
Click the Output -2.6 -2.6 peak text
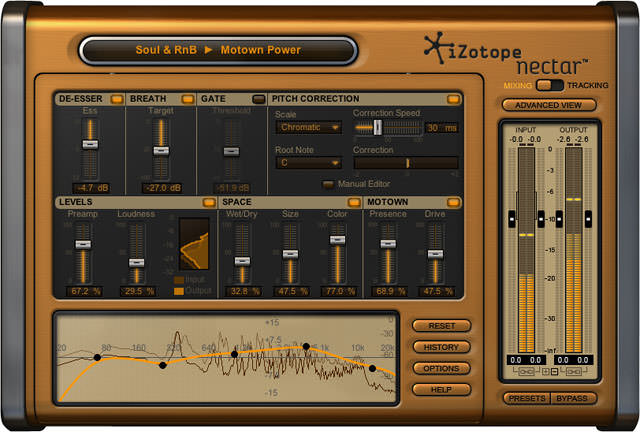[x=573, y=139]
